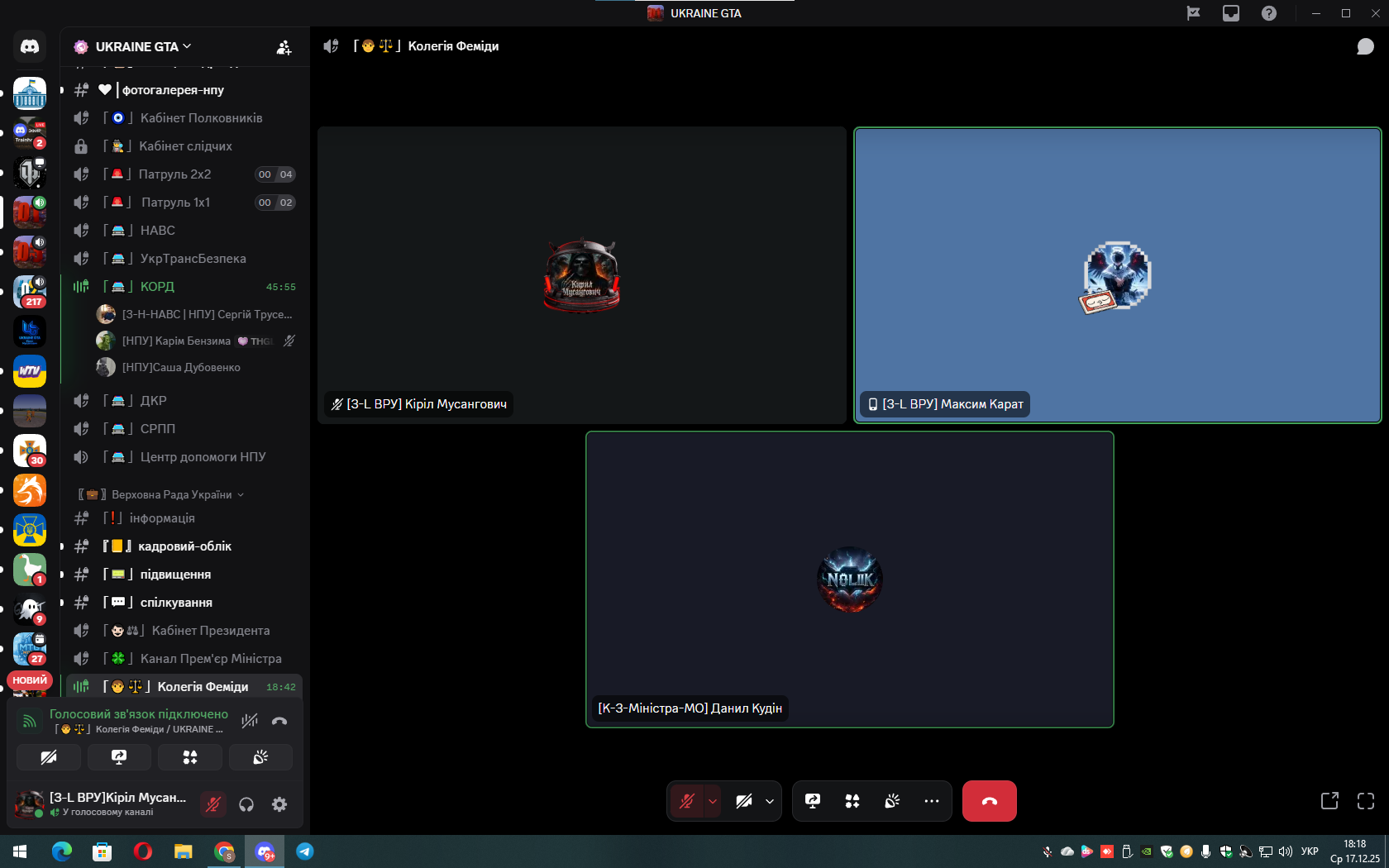Toggle deafen headphones in the user panel

(x=246, y=804)
